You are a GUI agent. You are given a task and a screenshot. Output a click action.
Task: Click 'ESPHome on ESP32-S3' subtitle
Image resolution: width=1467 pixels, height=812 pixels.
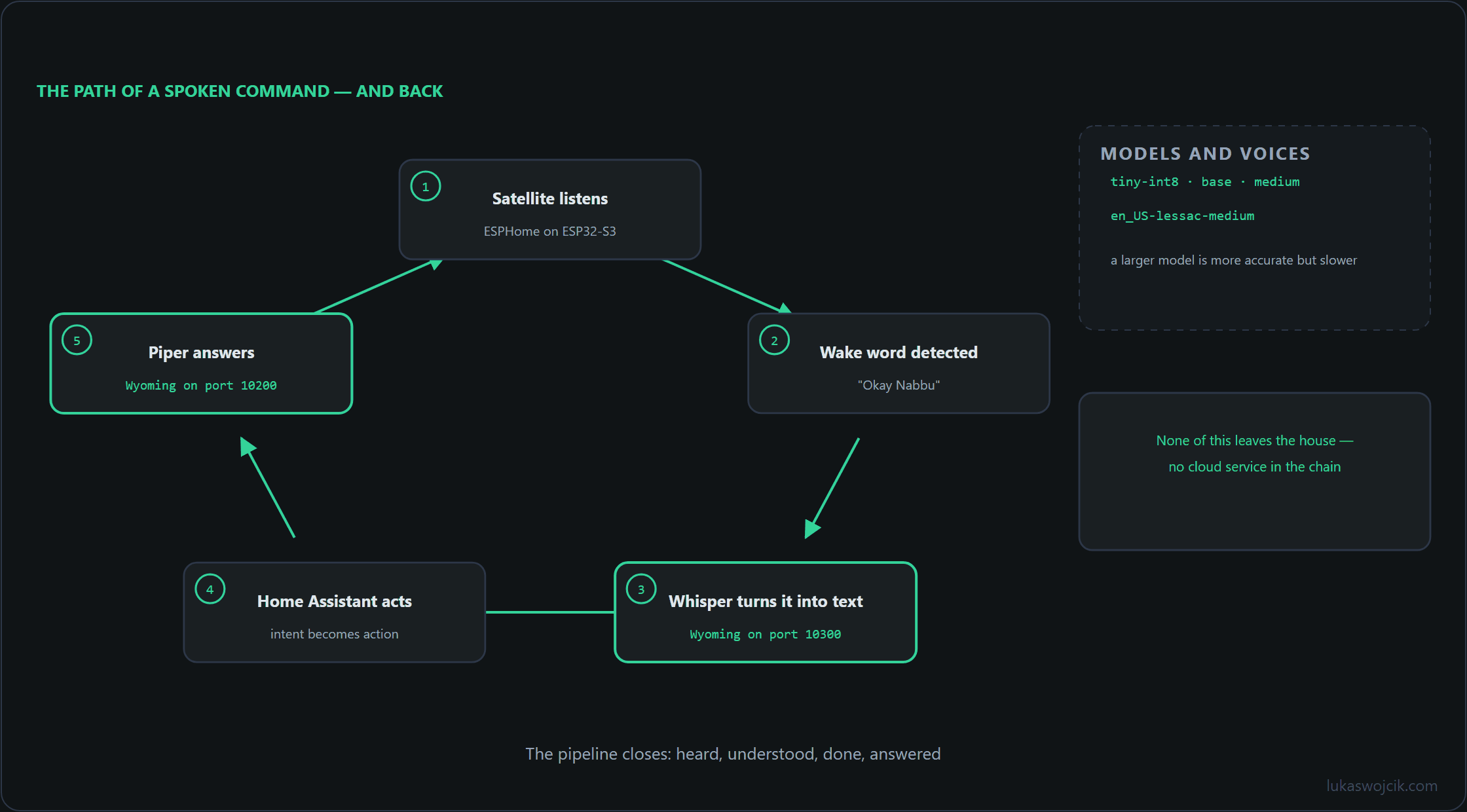tap(550, 231)
